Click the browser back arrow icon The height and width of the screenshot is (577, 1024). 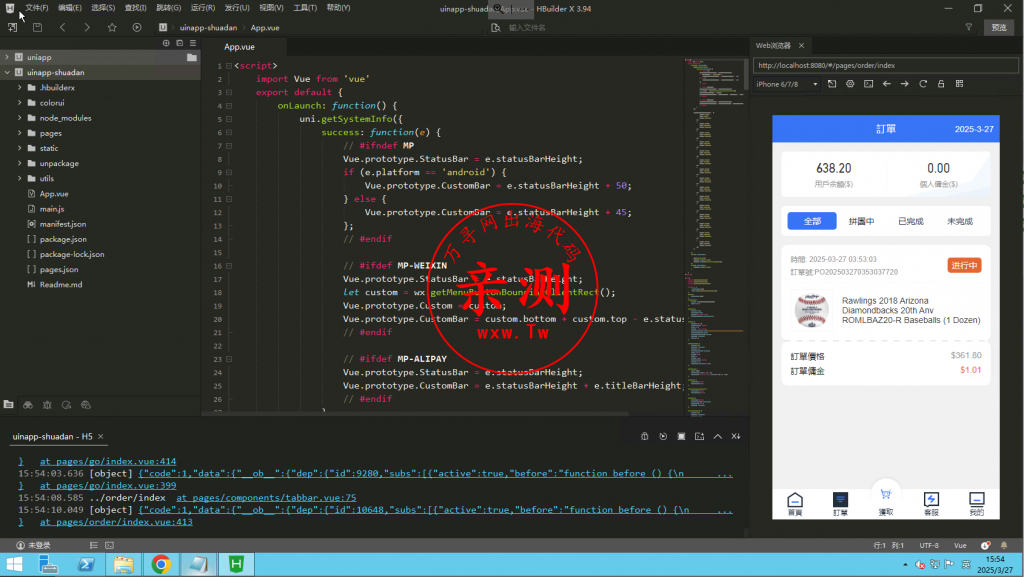point(886,84)
